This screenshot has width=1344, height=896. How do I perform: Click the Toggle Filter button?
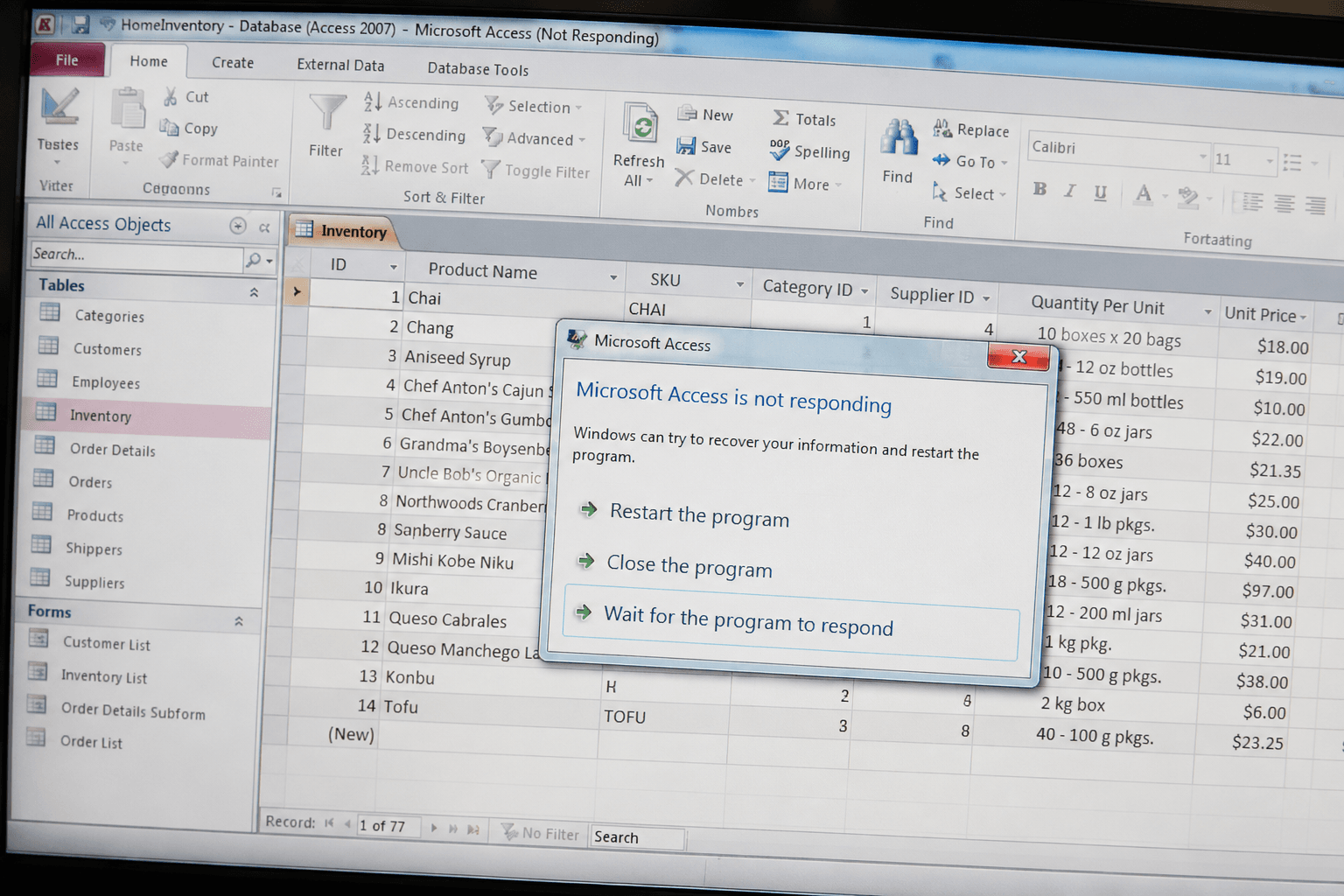click(535, 171)
